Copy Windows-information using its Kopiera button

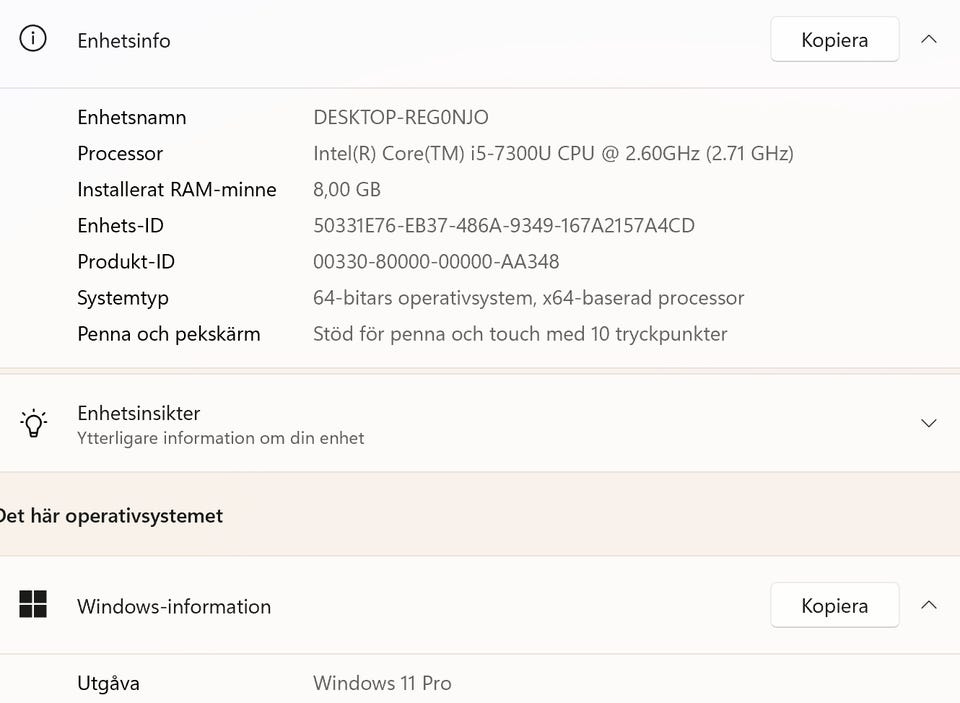(834, 605)
